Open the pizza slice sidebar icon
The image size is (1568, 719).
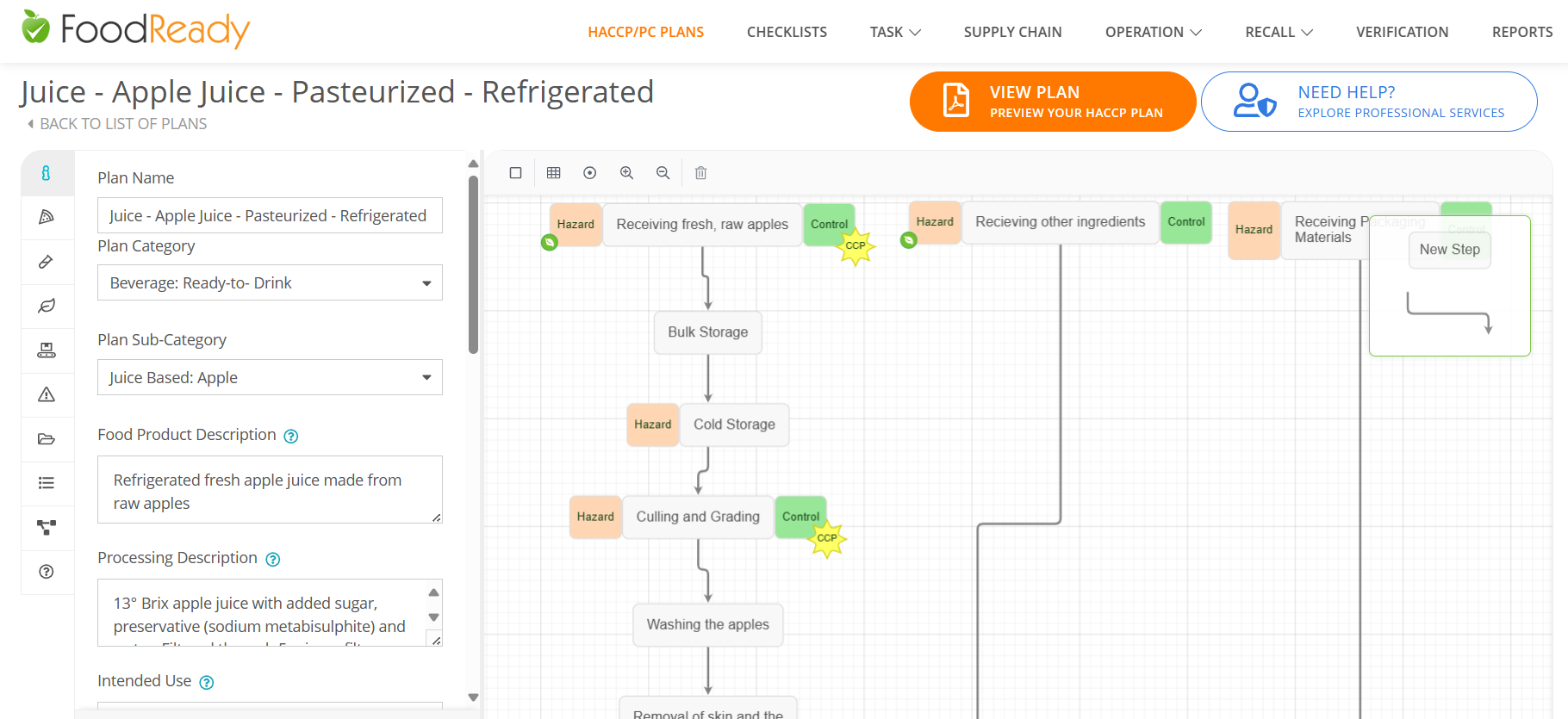[x=47, y=217]
